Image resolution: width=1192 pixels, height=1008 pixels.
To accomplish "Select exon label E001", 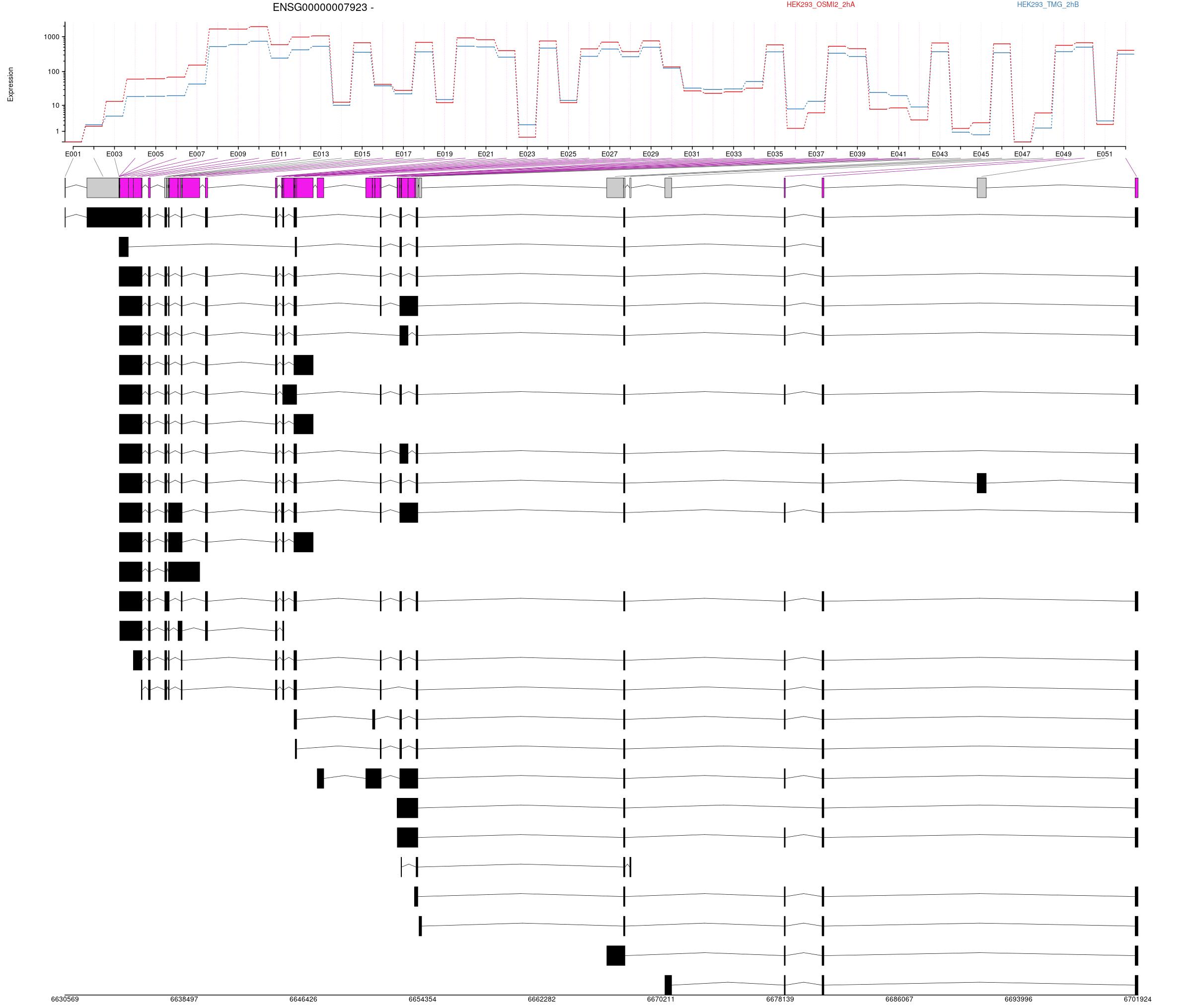I will tap(73, 154).
